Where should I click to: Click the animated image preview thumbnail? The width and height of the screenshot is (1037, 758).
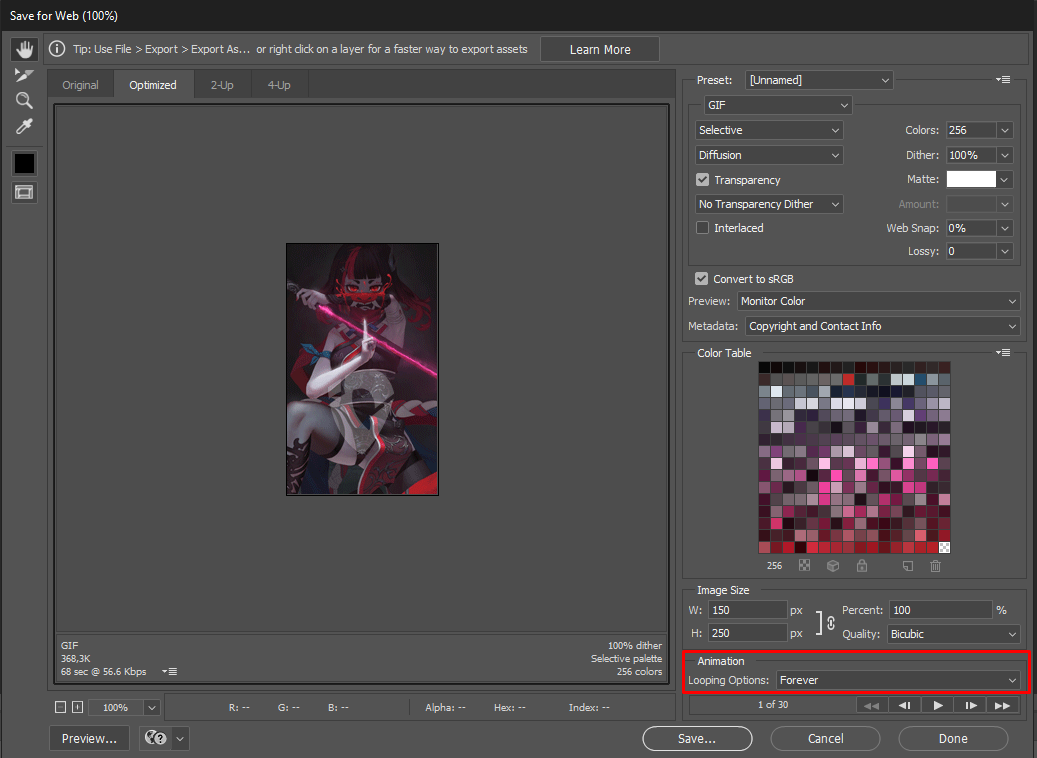[362, 369]
